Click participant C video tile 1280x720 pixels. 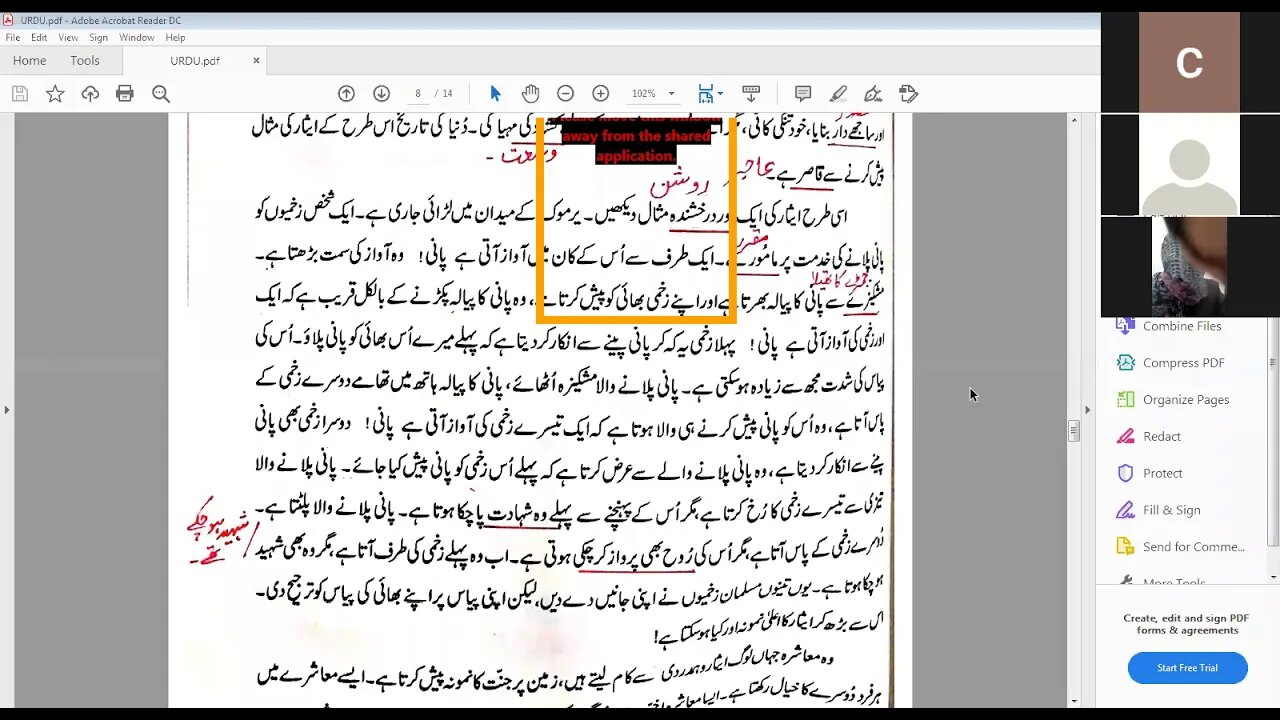(x=1189, y=62)
